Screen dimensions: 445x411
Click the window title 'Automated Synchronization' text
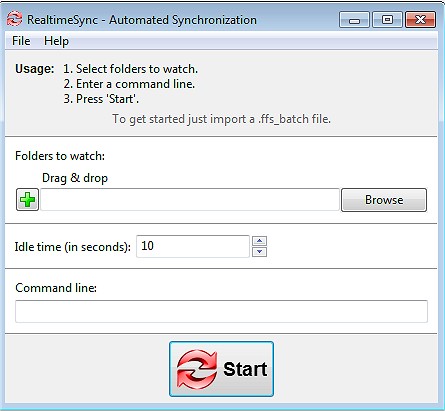183,20
